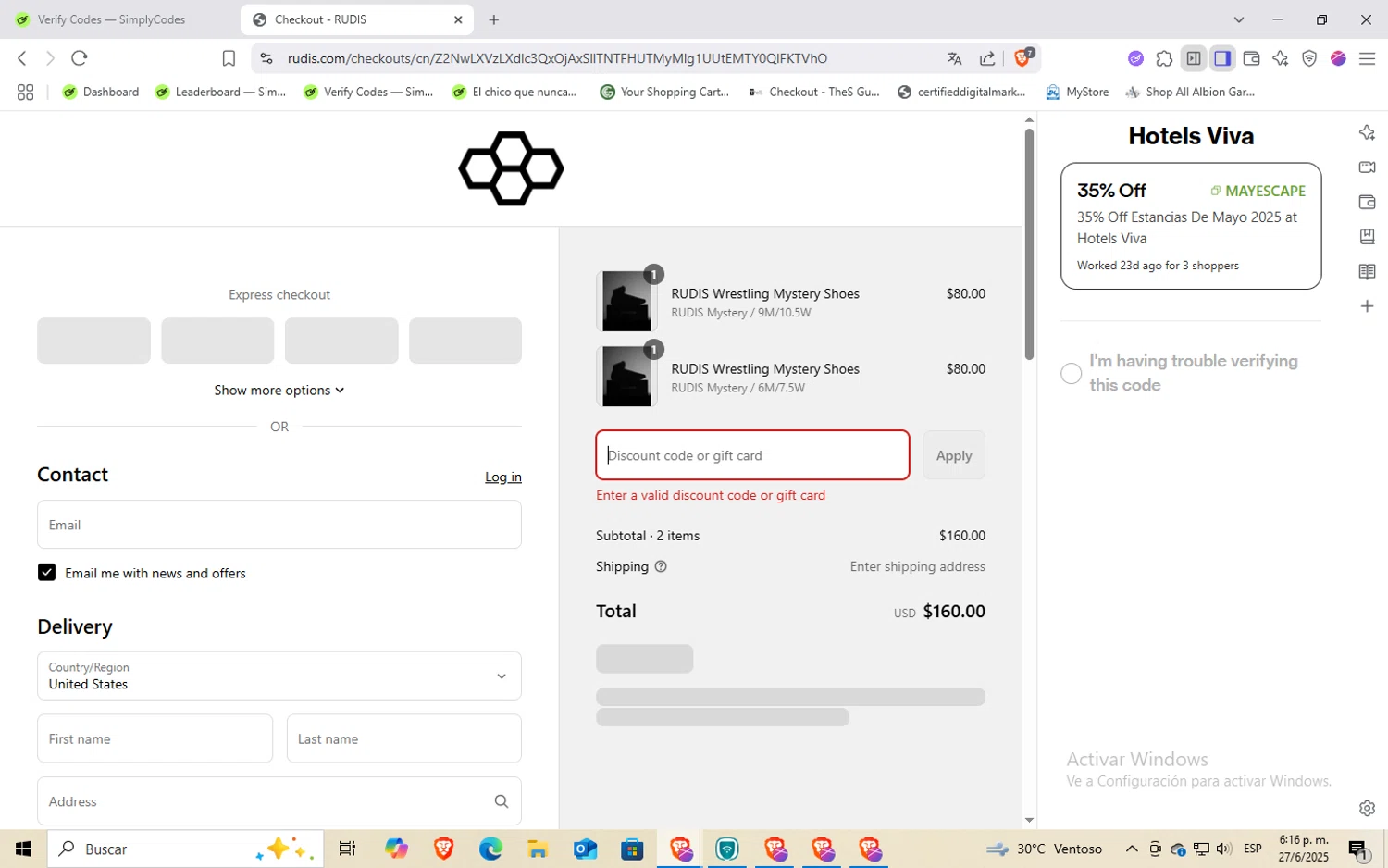Open Brave Wallet icon in toolbar
Viewport: 1388px width, 868px height.
coord(1251,58)
